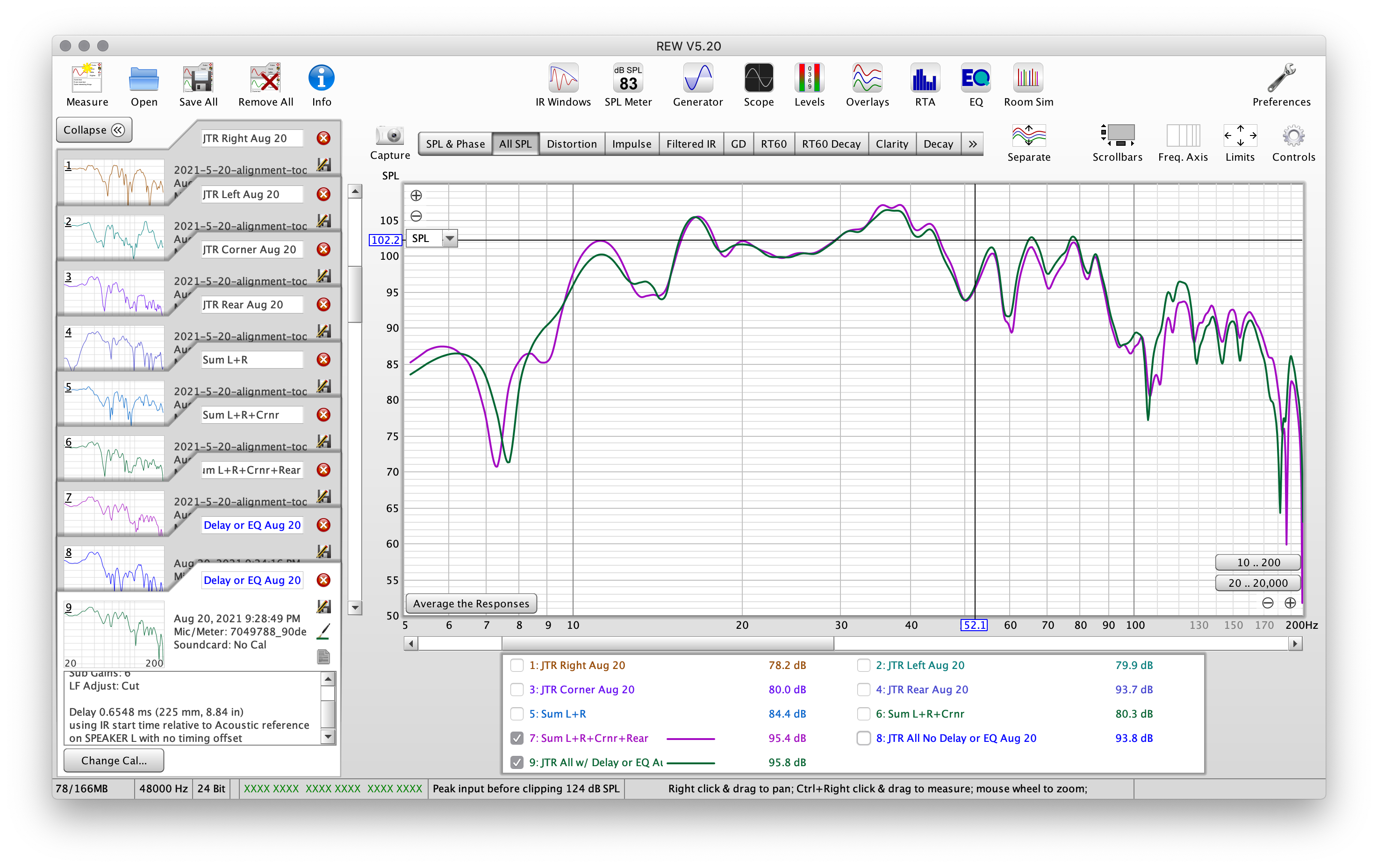Show more graph tabs with the chevron
1378x868 pixels.
972,143
